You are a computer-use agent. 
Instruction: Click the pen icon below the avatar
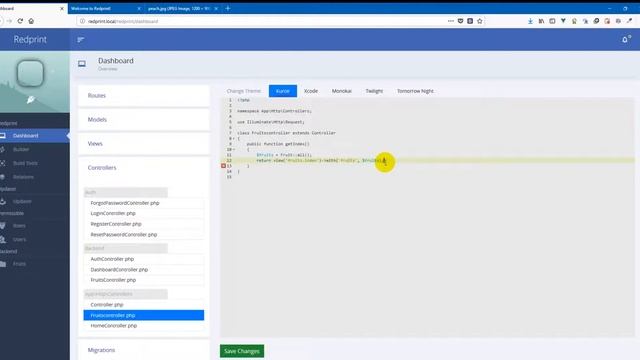click(x=31, y=100)
